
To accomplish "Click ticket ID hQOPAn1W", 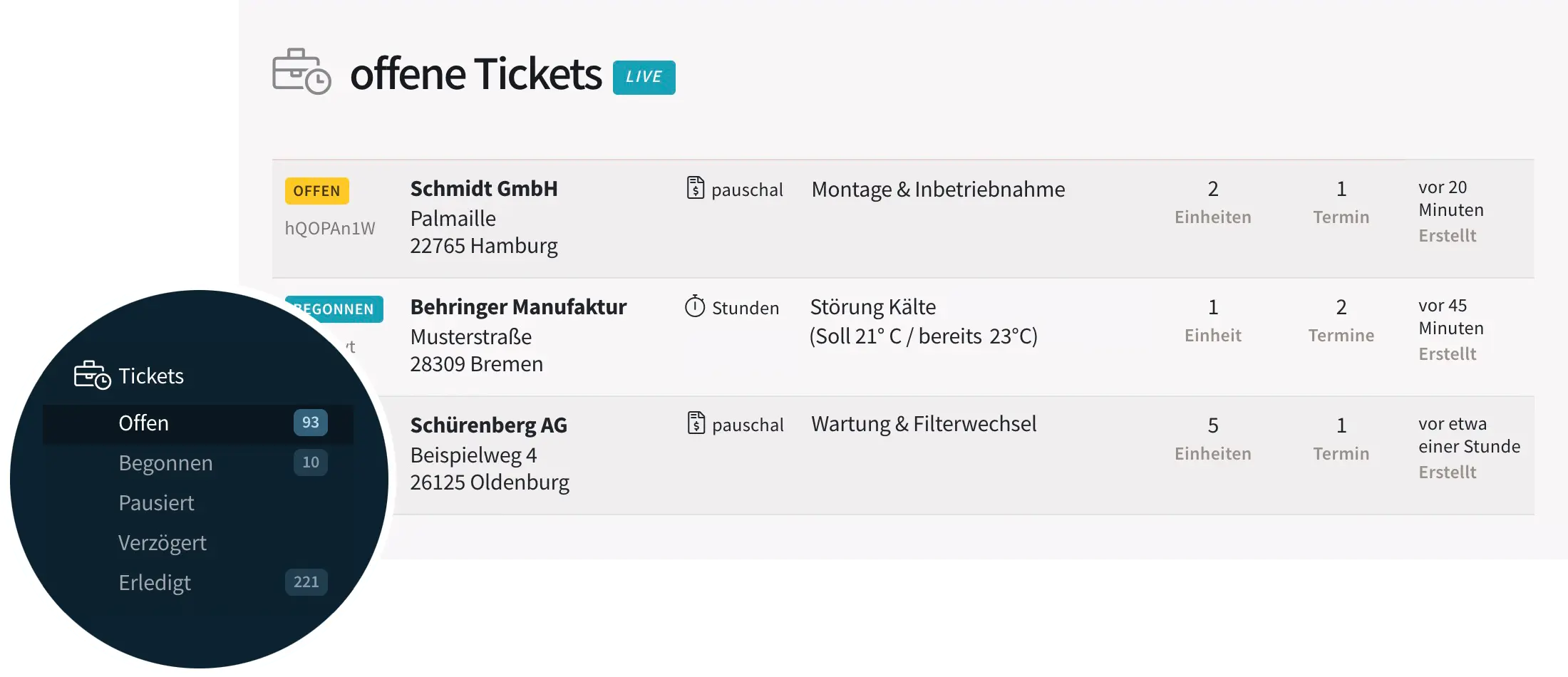I will pos(329,228).
